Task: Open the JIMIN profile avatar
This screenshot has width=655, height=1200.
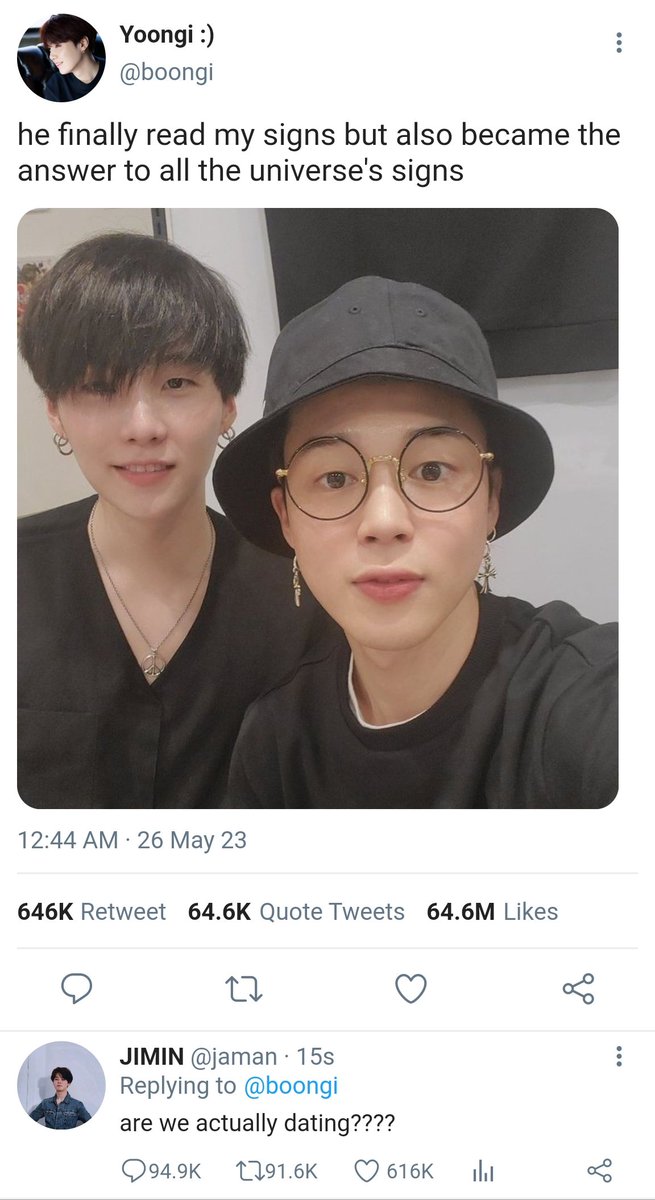Action: [x=61, y=1085]
